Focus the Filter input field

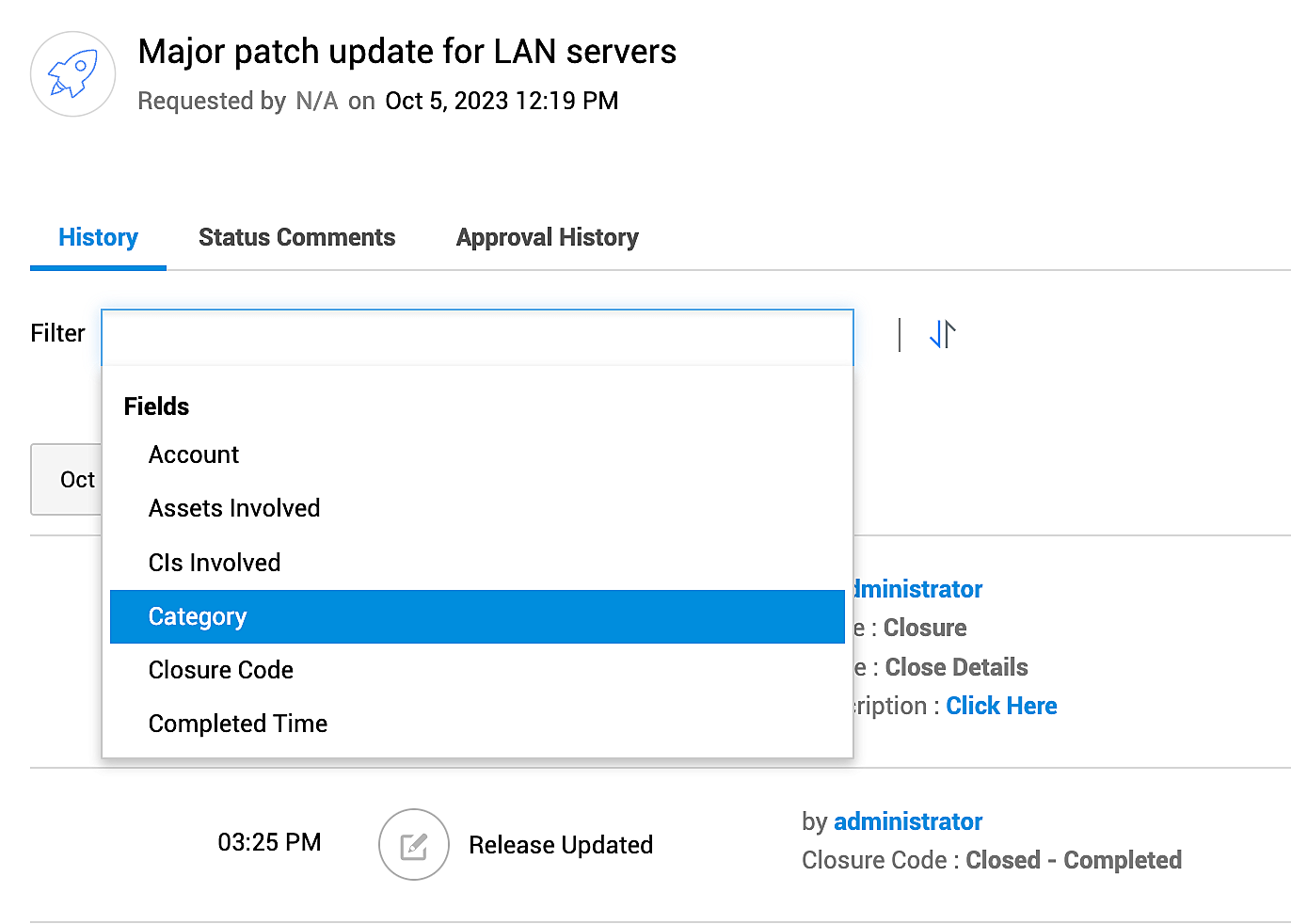[x=477, y=336]
